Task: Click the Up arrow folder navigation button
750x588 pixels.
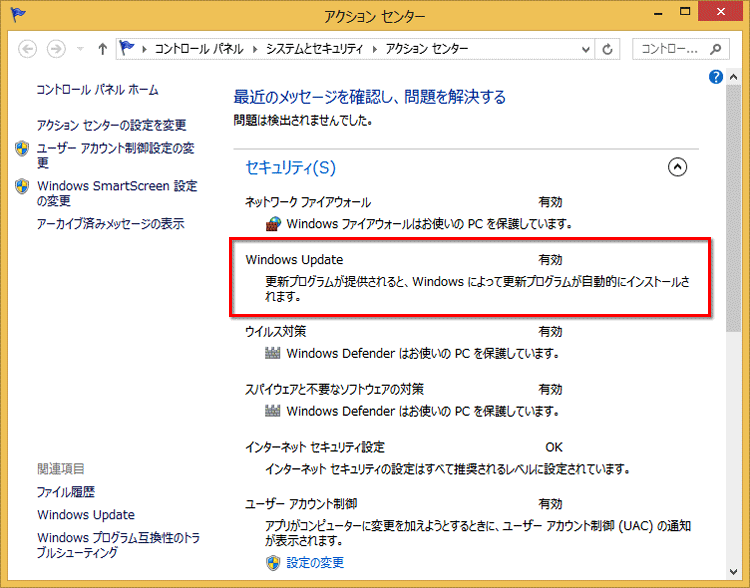Action: (x=102, y=49)
